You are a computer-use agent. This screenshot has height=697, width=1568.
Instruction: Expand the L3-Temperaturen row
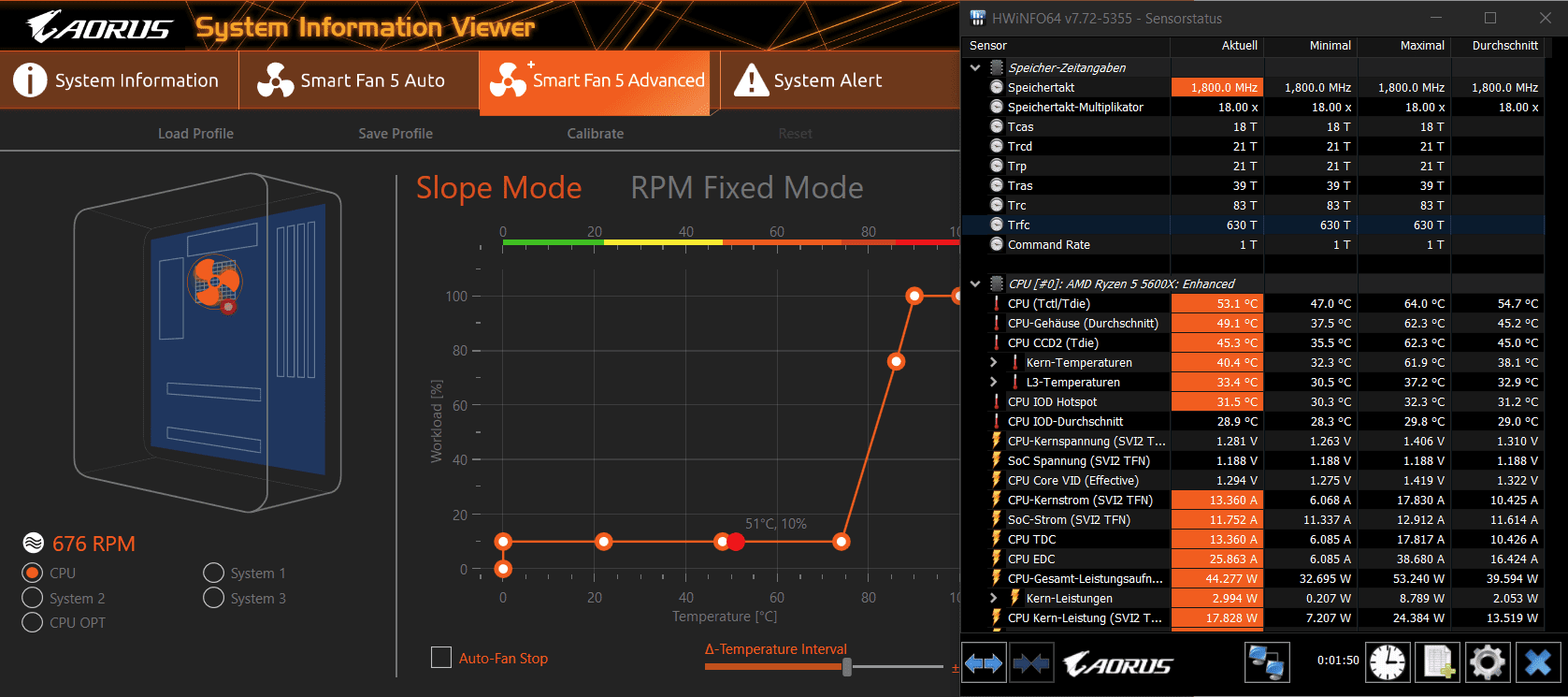point(994,382)
